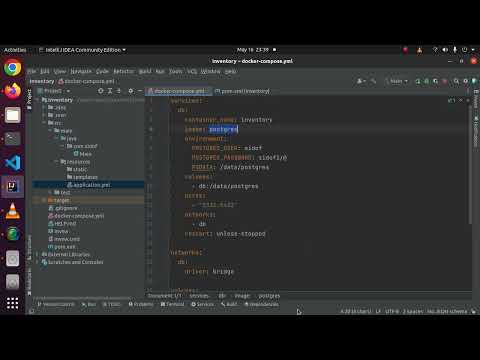Open the Run tool window
The image size is (480, 360).
89,304
